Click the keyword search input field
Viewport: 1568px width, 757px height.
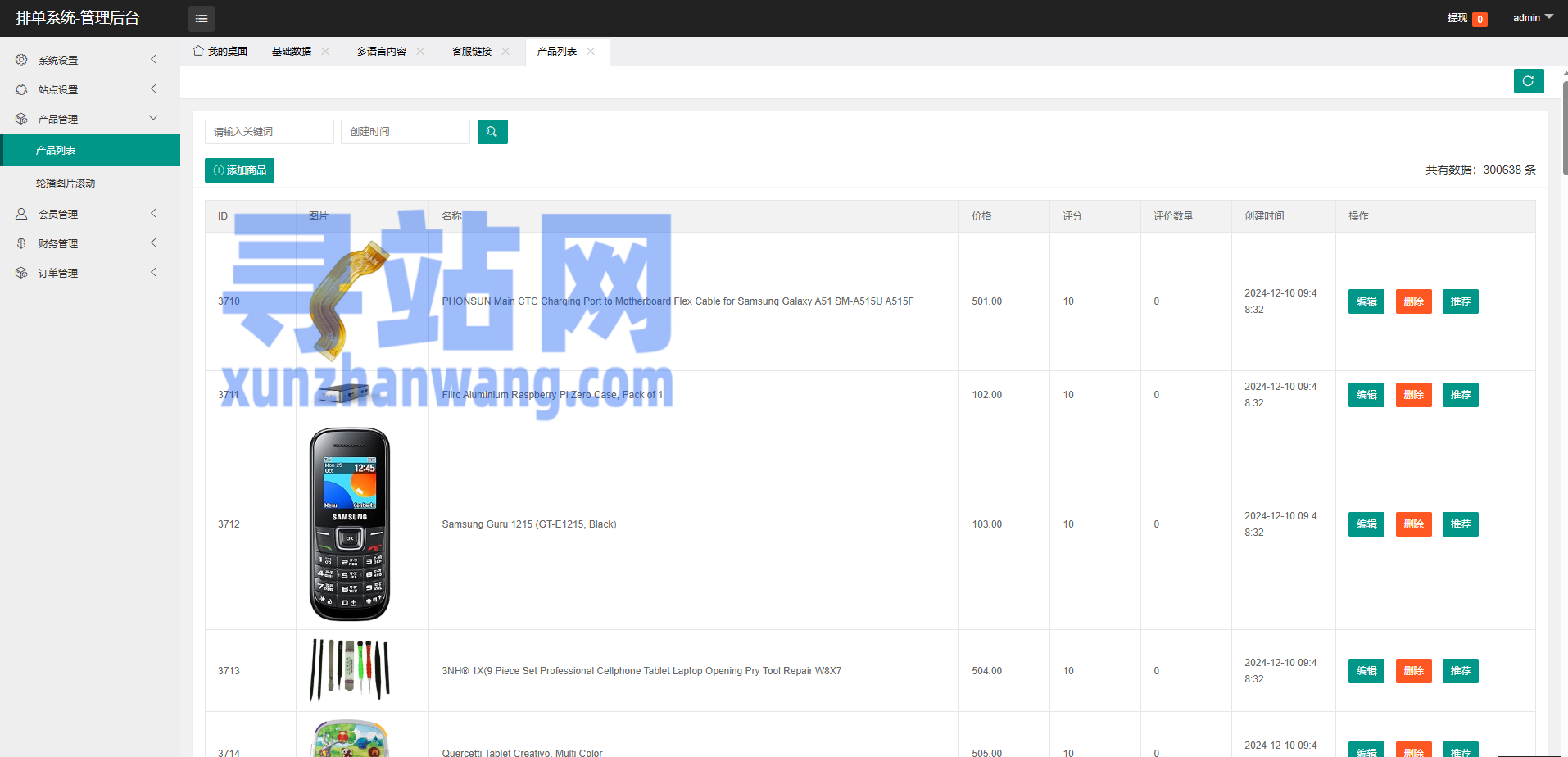tap(270, 132)
